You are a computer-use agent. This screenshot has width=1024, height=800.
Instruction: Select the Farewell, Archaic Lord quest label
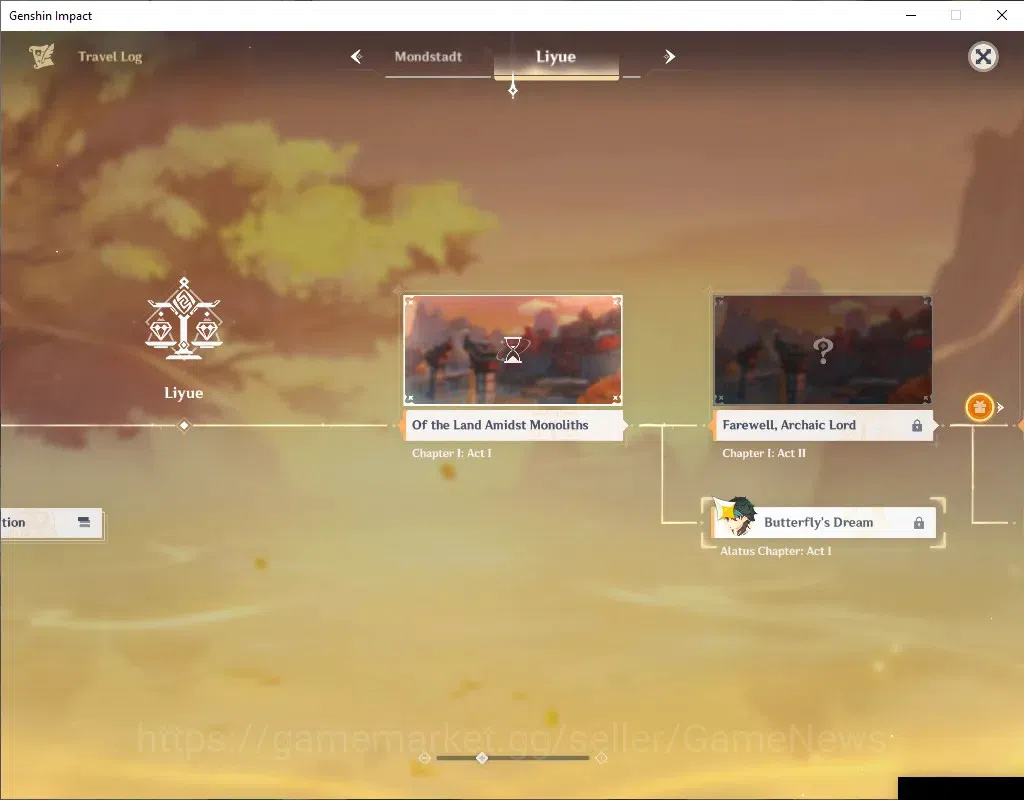(823, 425)
